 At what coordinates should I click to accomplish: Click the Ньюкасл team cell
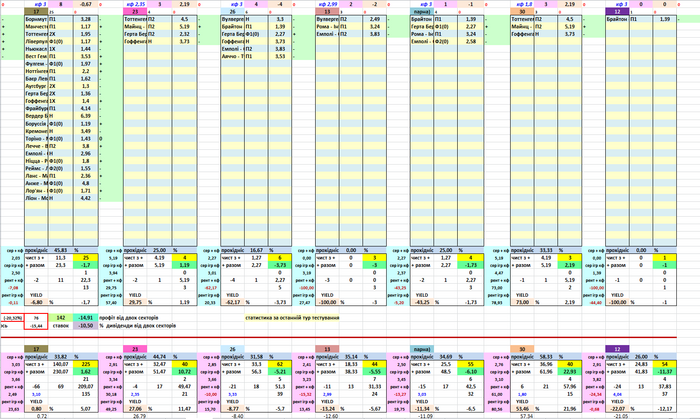36,49
